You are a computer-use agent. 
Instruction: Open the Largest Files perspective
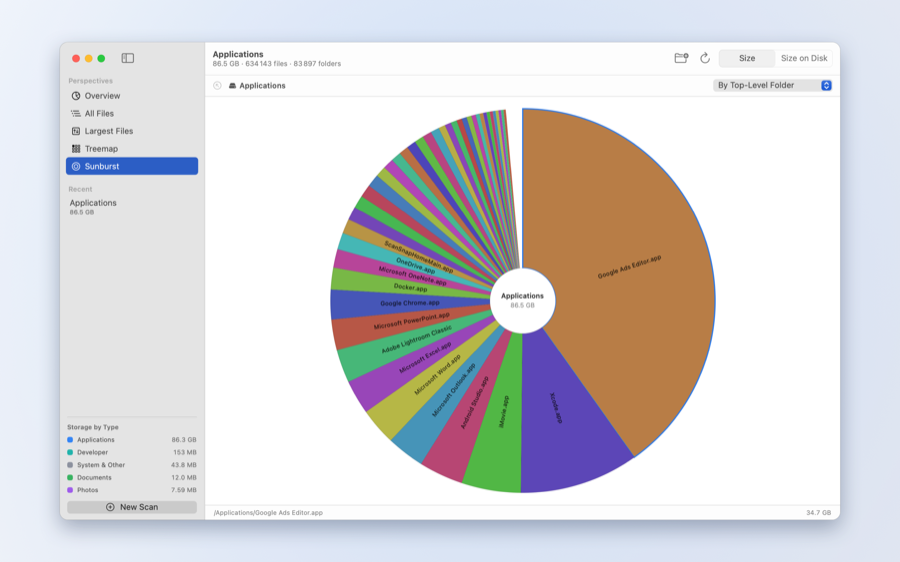click(132, 131)
